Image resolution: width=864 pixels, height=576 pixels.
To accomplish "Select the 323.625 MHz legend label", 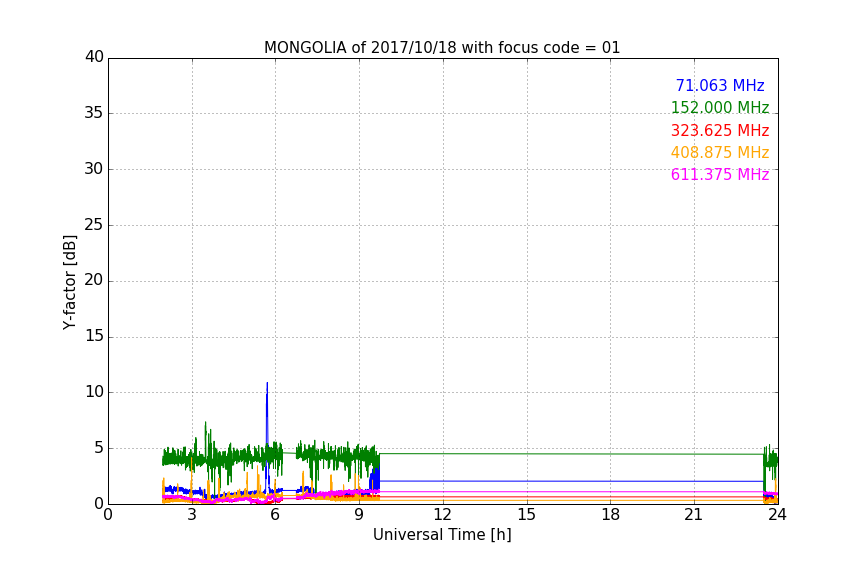I will (x=720, y=130).
